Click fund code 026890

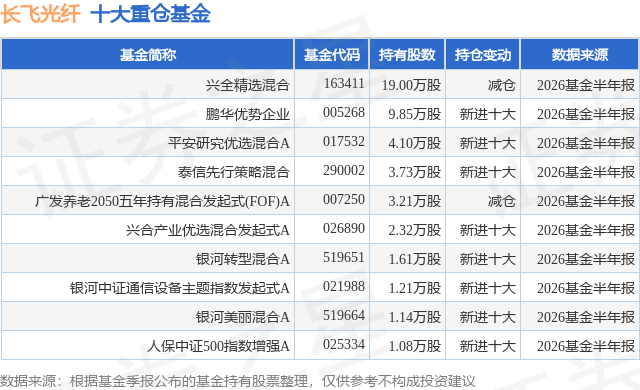tap(344, 228)
